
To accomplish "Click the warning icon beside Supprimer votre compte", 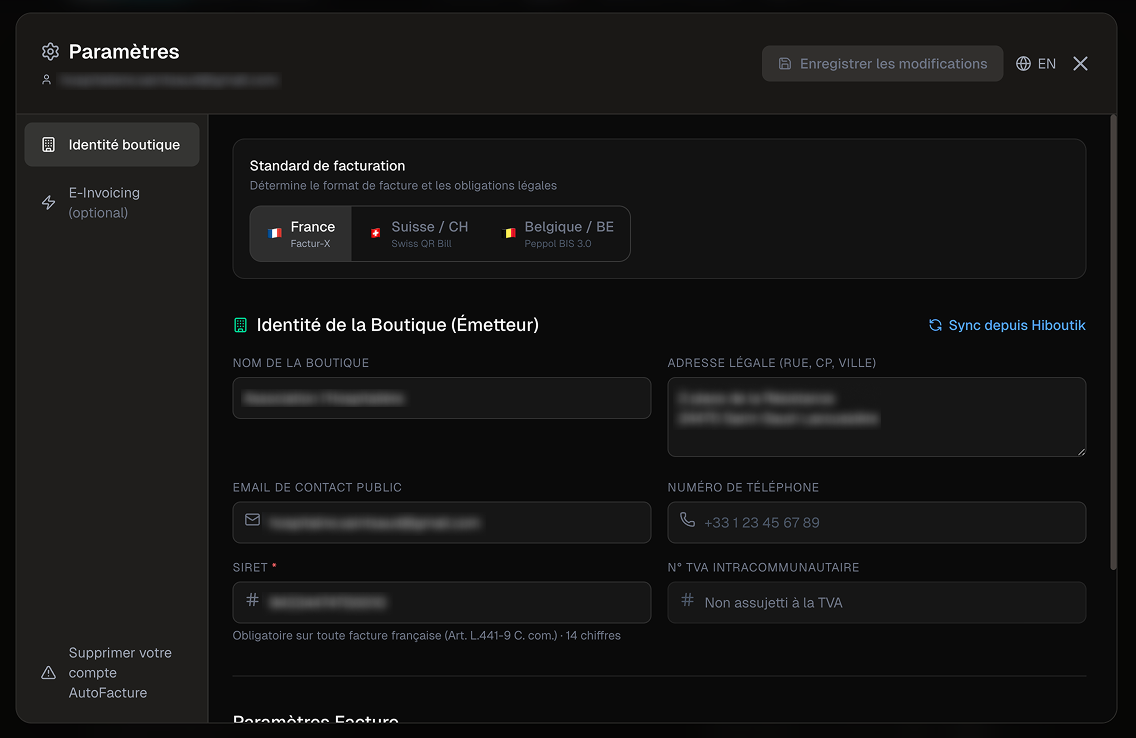I will pyautogui.click(x=48, y=672).
